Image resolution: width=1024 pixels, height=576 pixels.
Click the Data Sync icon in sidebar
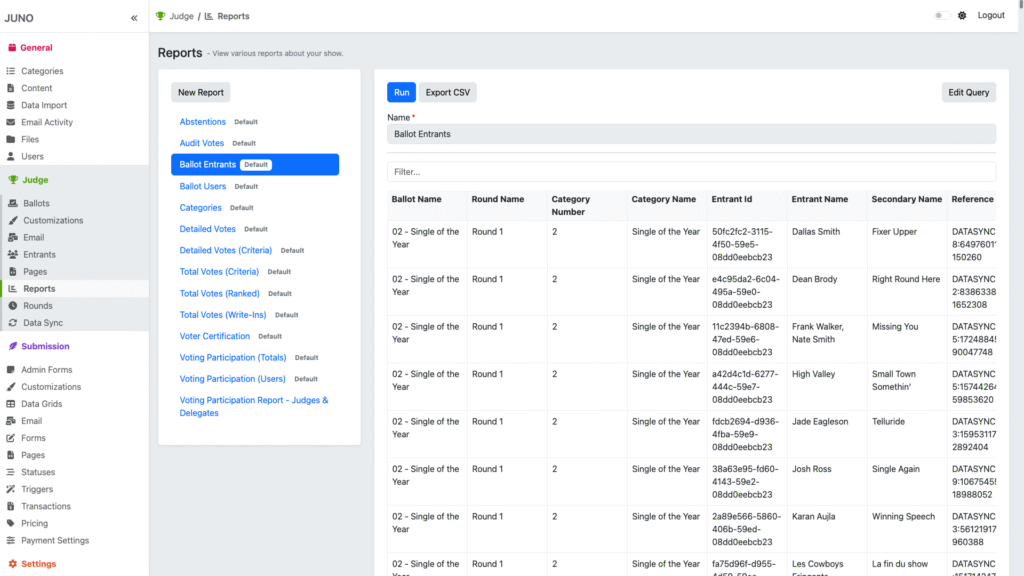coord(12,323)
